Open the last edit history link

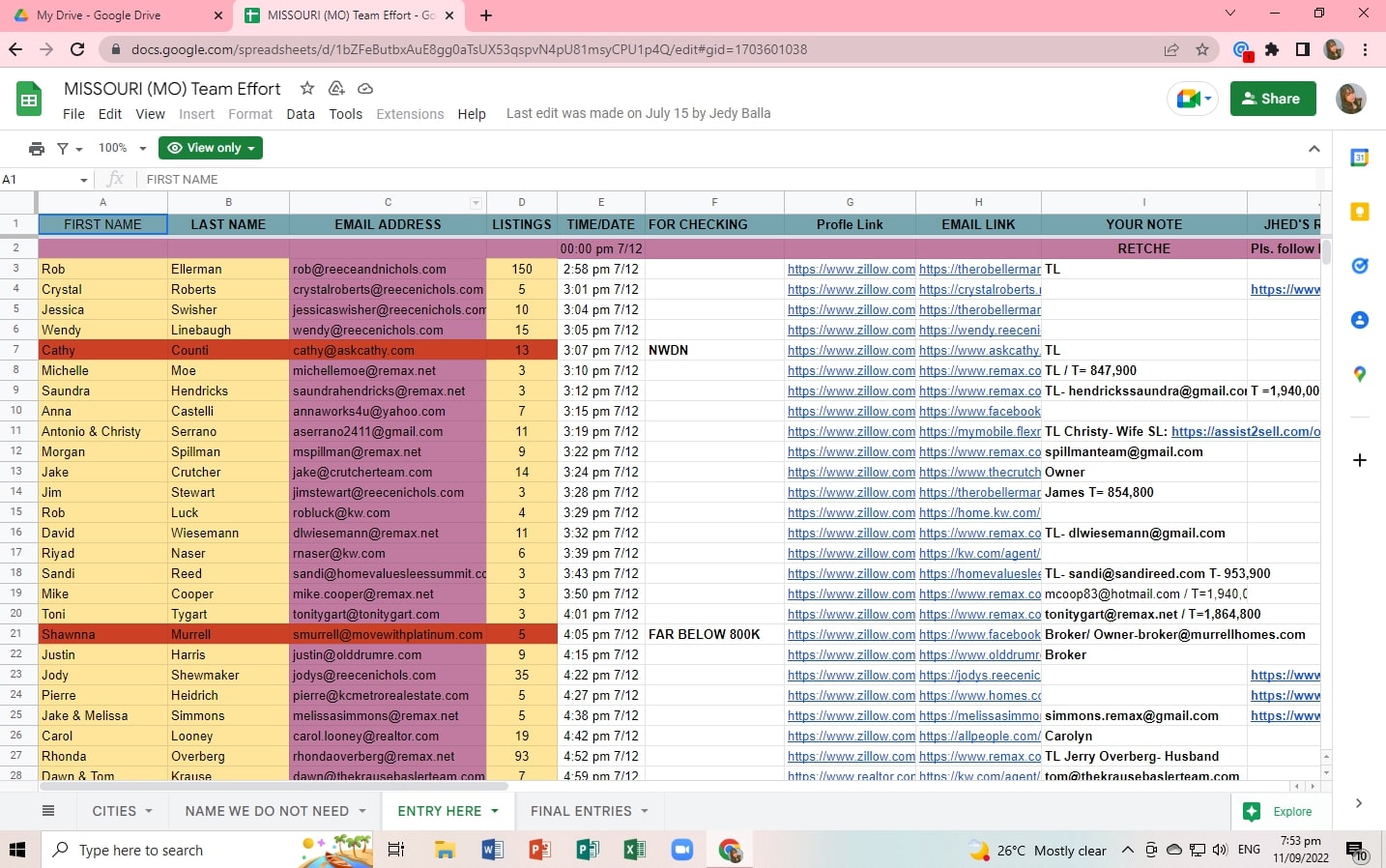(x=638, y=113)
